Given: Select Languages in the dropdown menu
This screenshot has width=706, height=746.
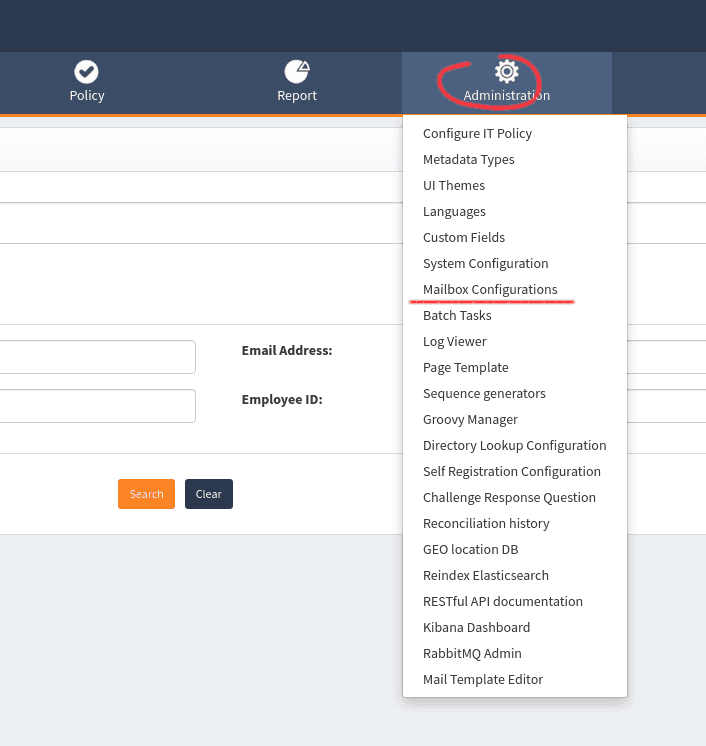Looking at the screenshot, I should 454,212.
